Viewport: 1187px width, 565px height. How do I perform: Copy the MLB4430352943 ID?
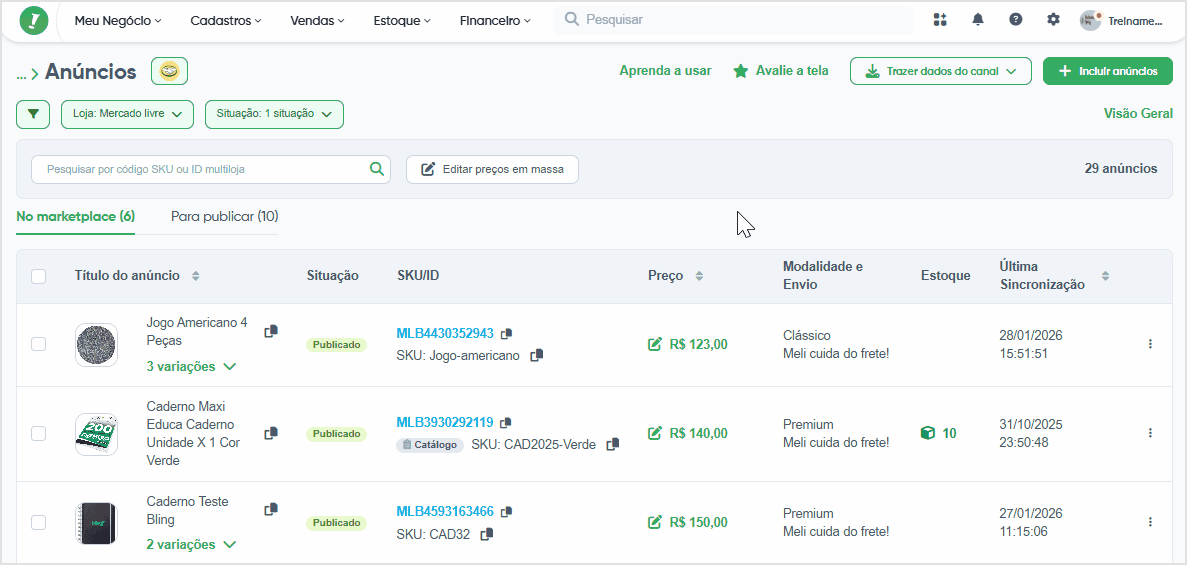506,333
